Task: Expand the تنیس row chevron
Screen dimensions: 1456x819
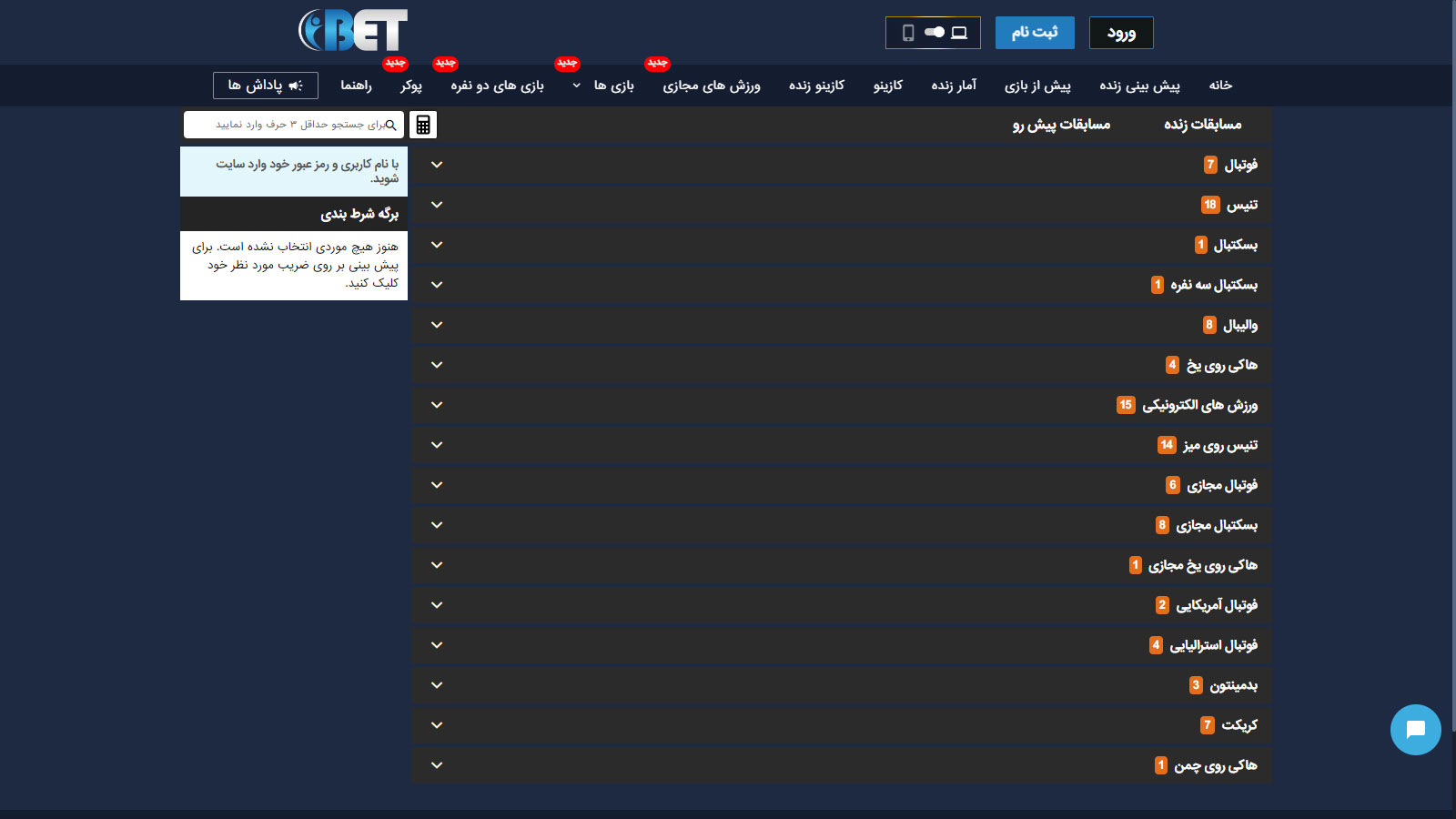Action: [x=437, y=205]
